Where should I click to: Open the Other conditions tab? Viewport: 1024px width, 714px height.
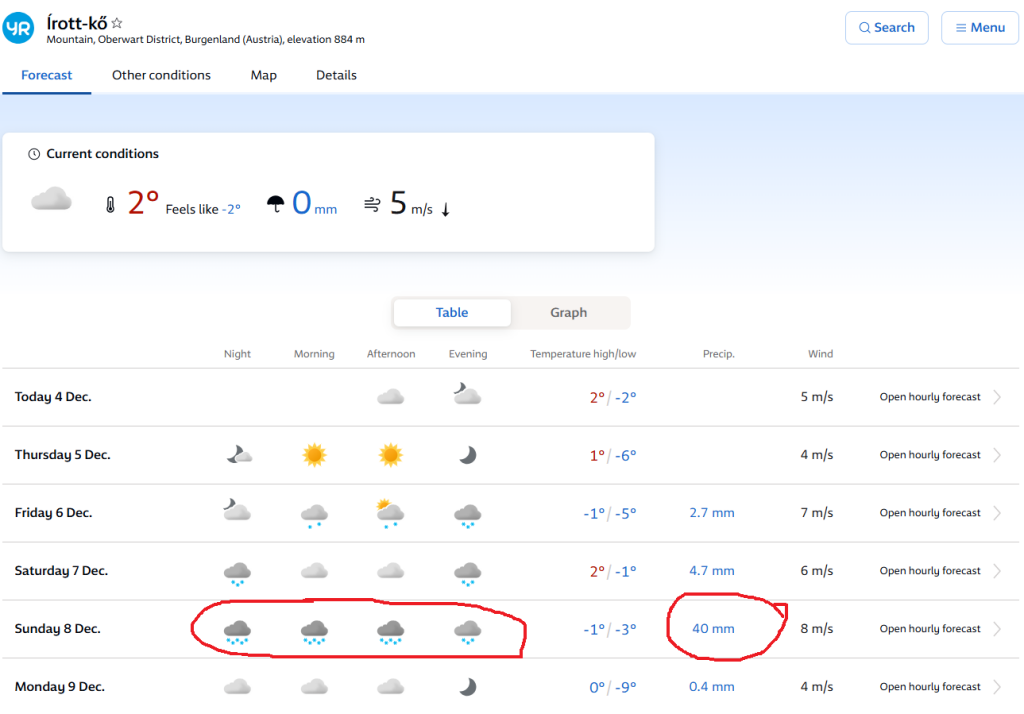pyautogui.click(x=161, y=75)
